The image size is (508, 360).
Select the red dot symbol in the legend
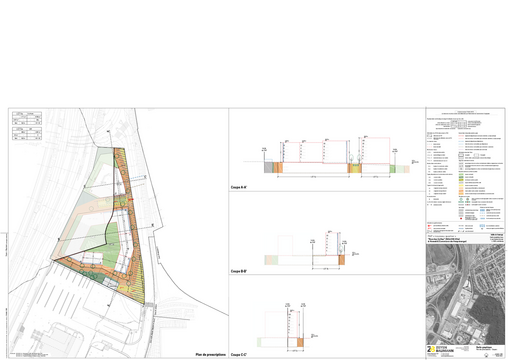click(x=461, y=218)
